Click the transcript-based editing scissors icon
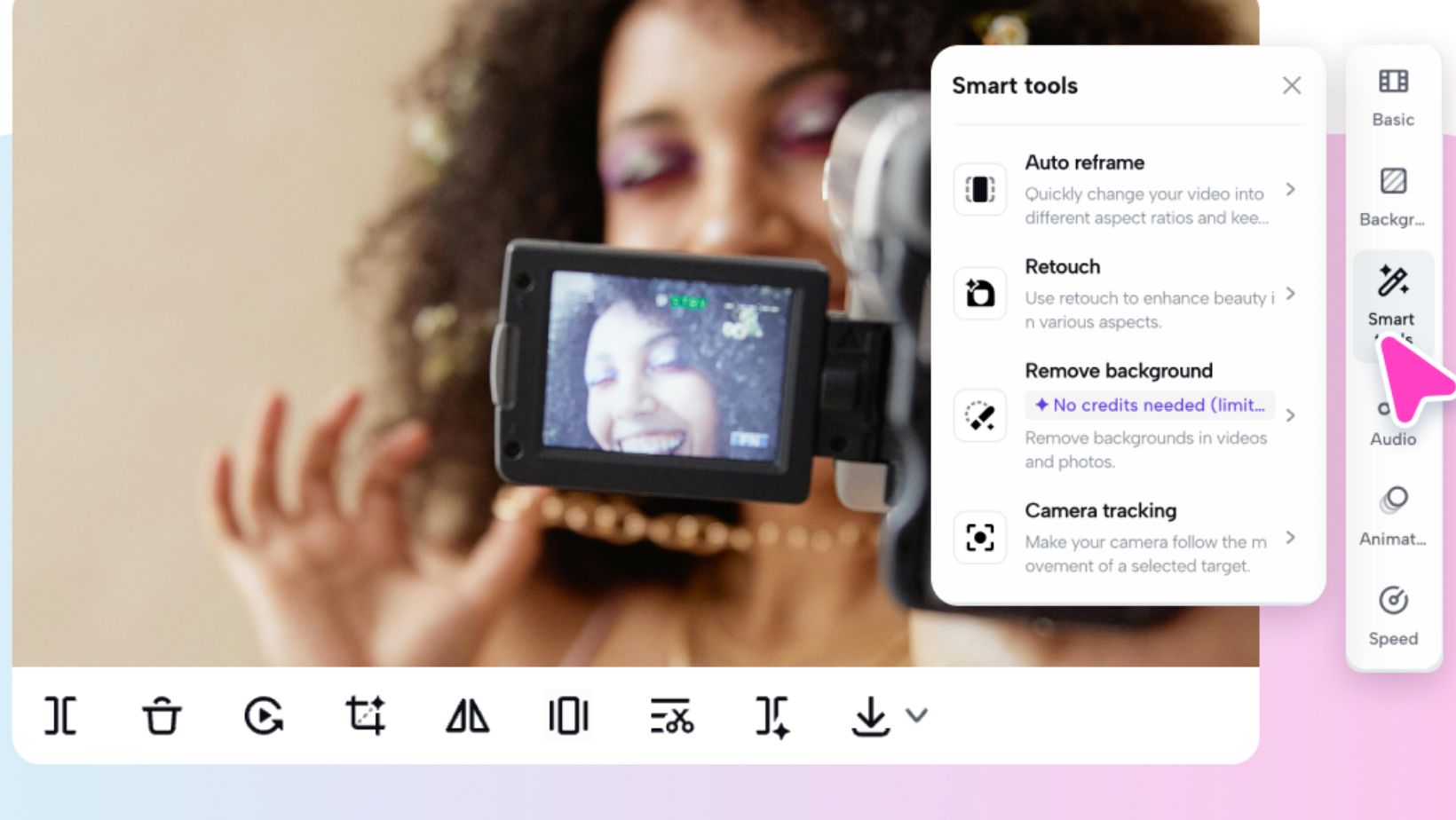1456x820 pixels. coord(671,715)
